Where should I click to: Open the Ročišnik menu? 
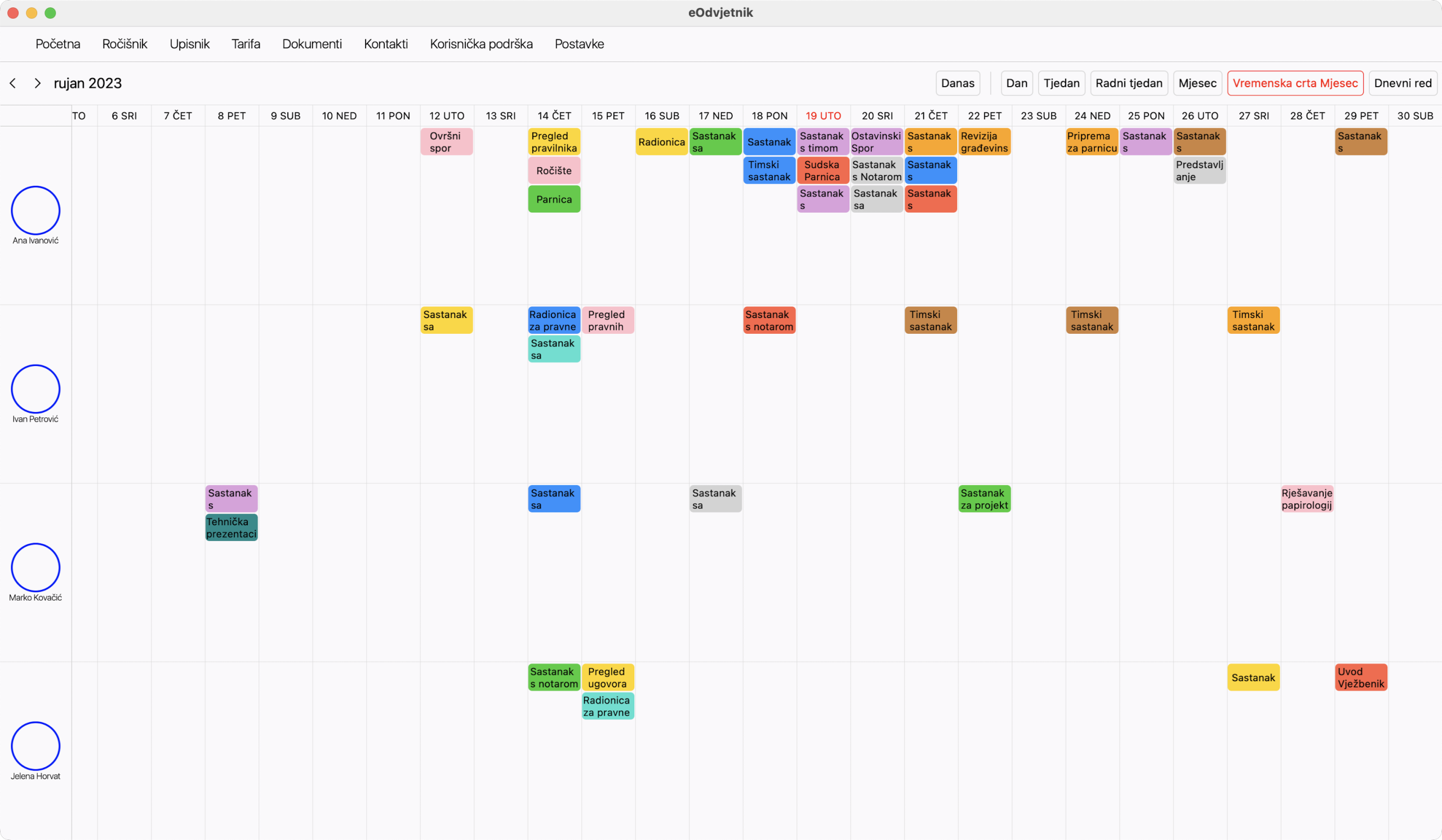(x=124, y=44)
